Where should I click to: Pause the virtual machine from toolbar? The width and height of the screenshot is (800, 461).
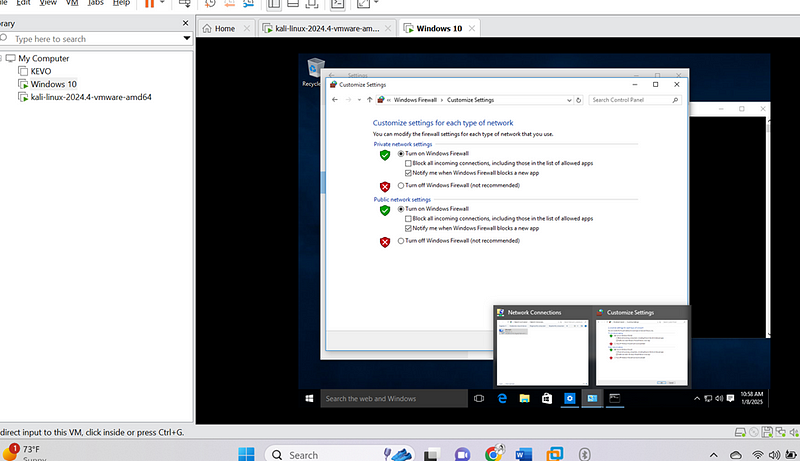pyautogui.click(x=149, y=4)
